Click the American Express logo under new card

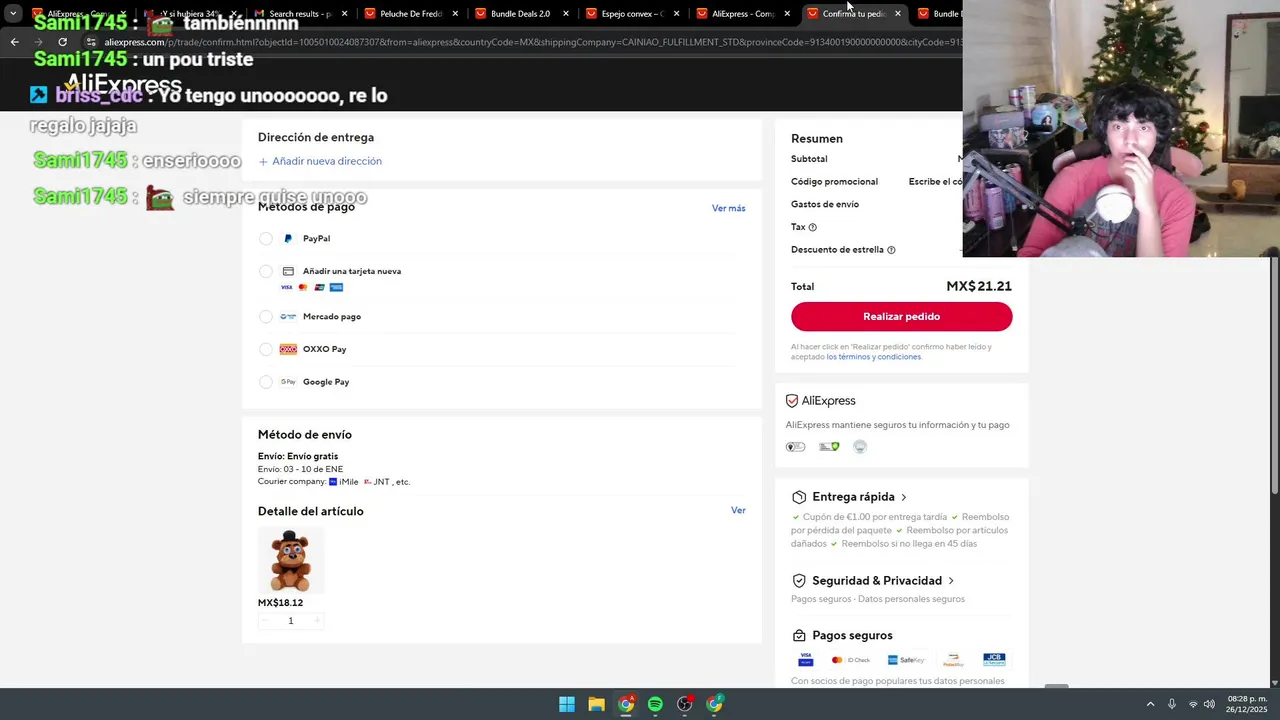(x=336, y=287)
